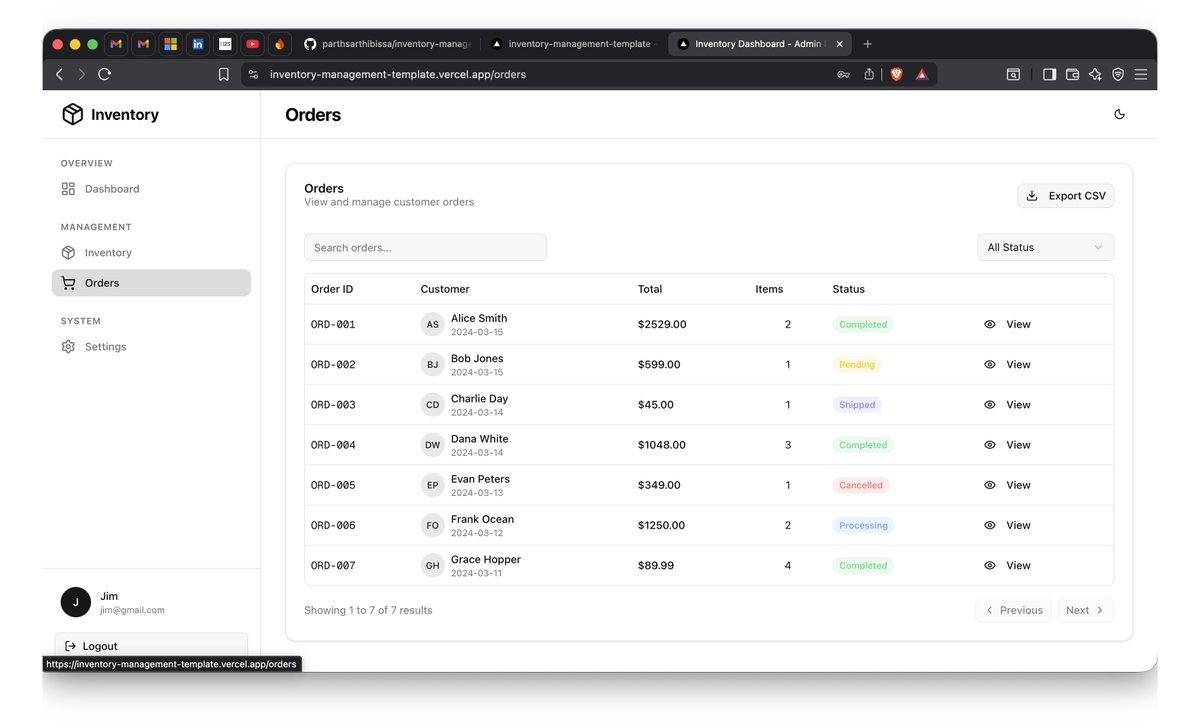Click the ORD-005 order ID cell

[x=333, y=485]
